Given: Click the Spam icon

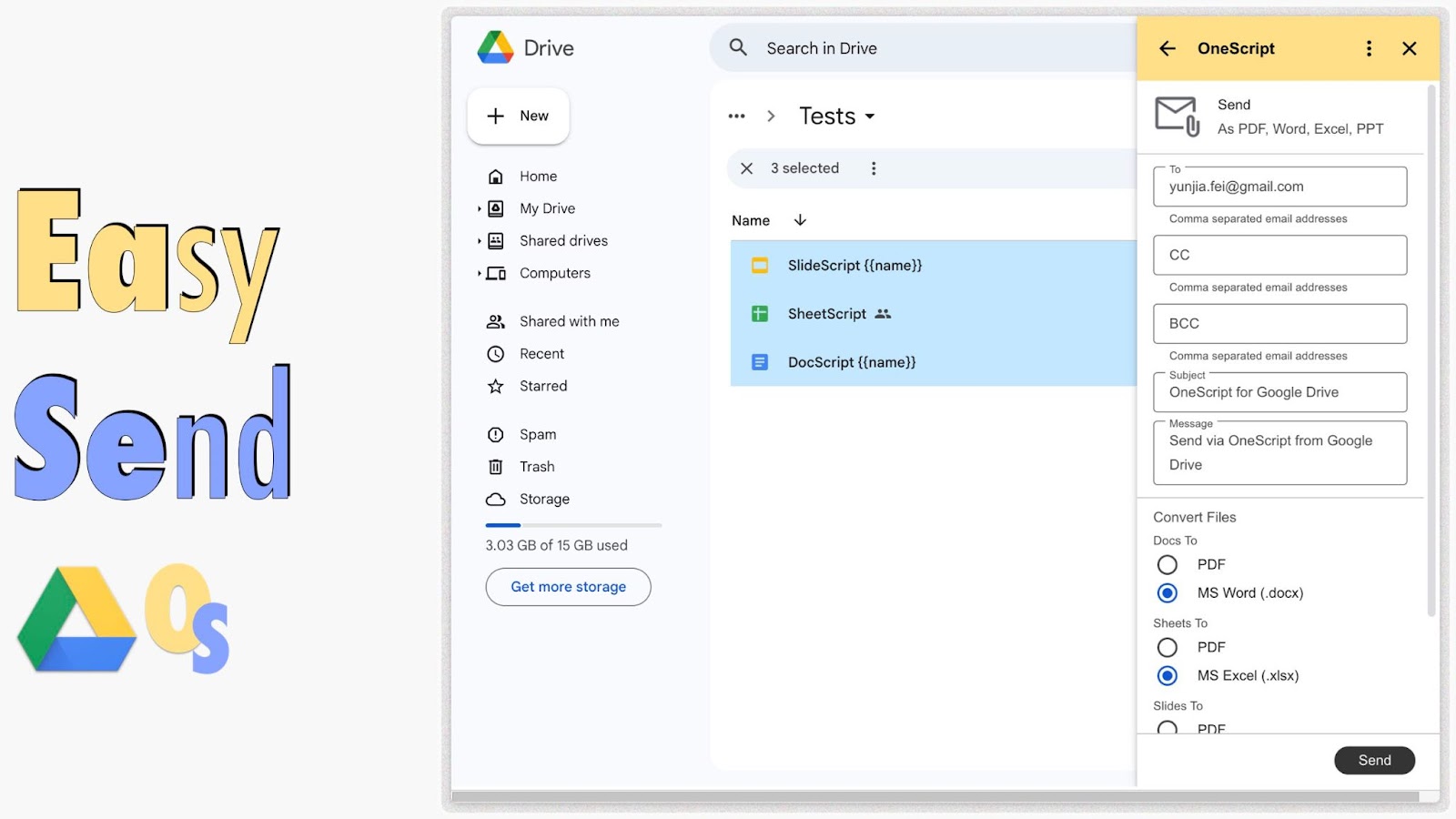Looking at the screenshot, I should click(496, 435).
